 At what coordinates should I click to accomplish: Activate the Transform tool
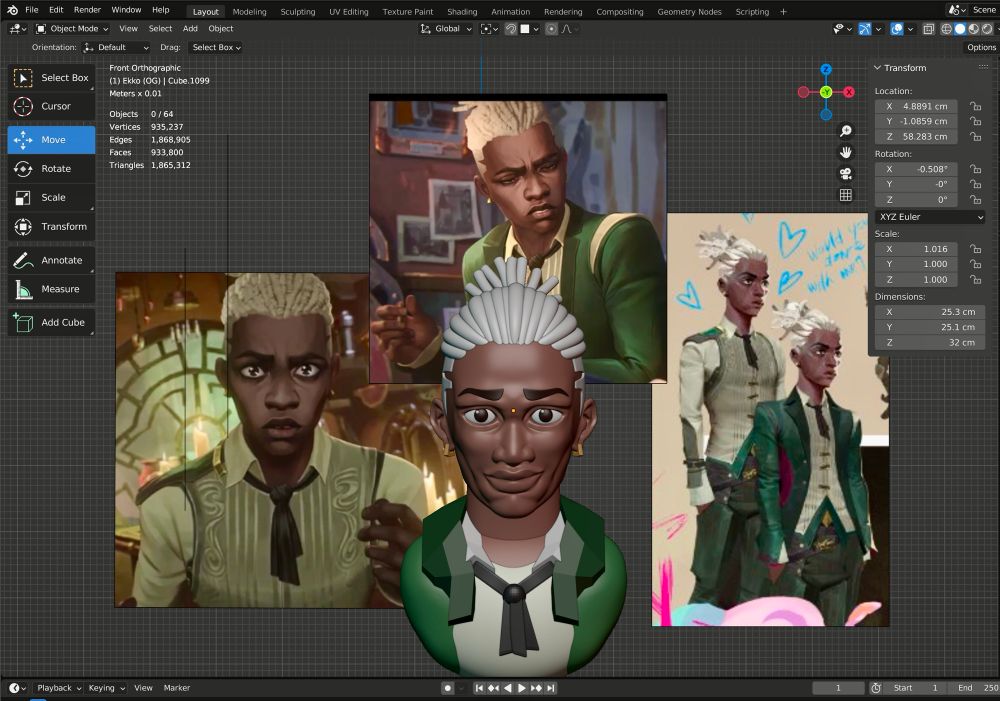[x=51, y=226]
